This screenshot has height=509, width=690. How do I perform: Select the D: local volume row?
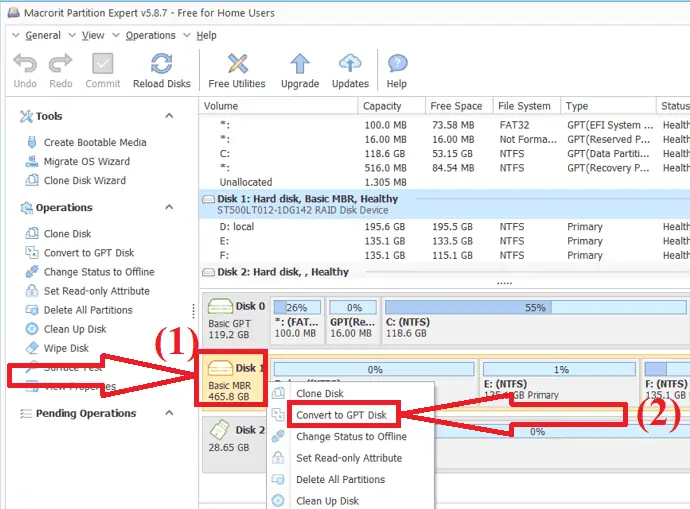444,227
